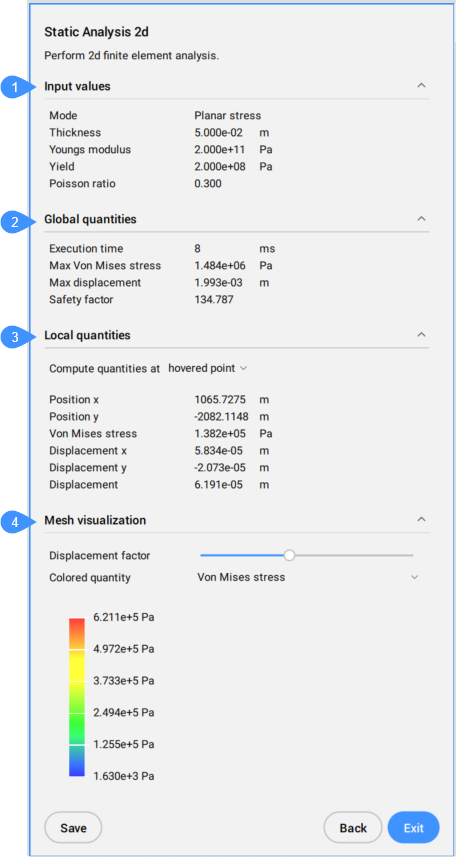Select the Youngs modulus value field
This screenshot has width=456, height=858.
coord(220,149)
